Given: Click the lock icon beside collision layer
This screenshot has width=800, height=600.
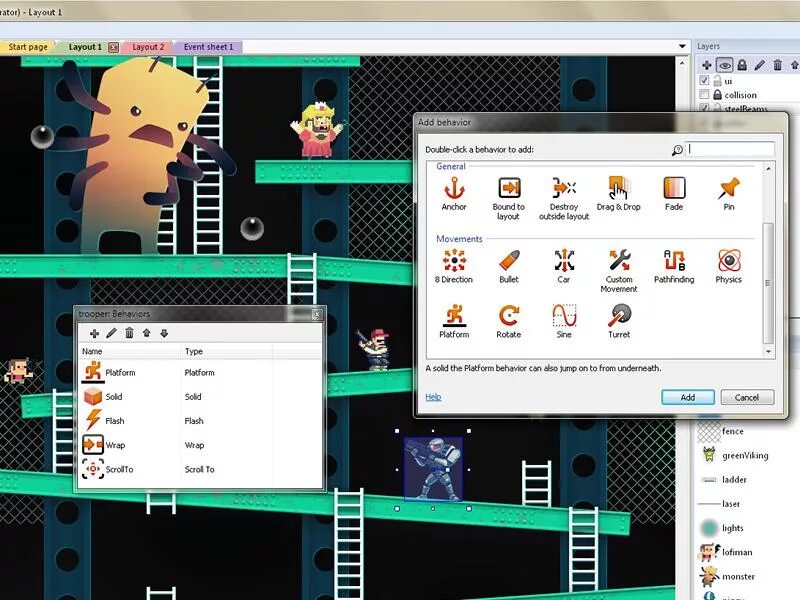Looking at the screenshot, I should click(717, 94).
